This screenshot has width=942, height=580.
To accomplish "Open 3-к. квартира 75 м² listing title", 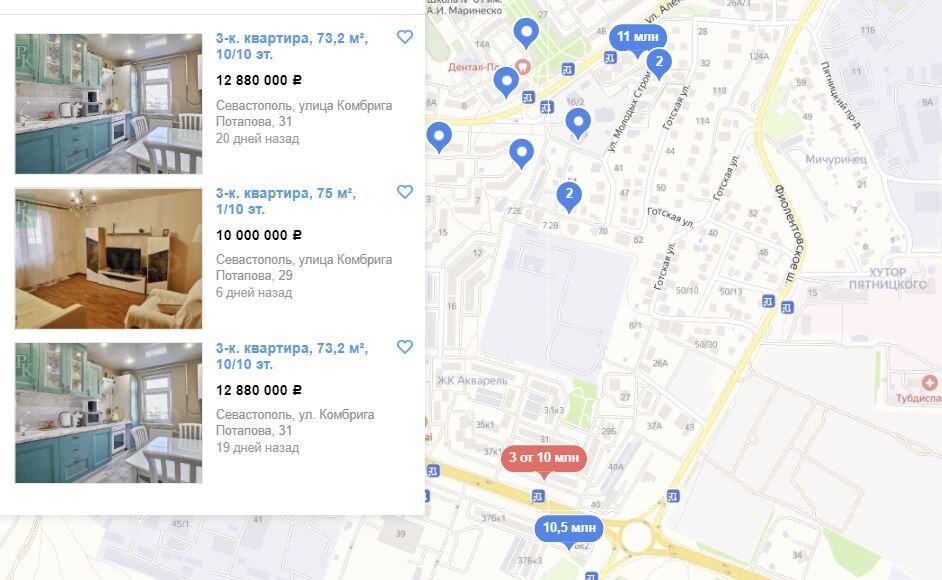I will coord(285,201).
